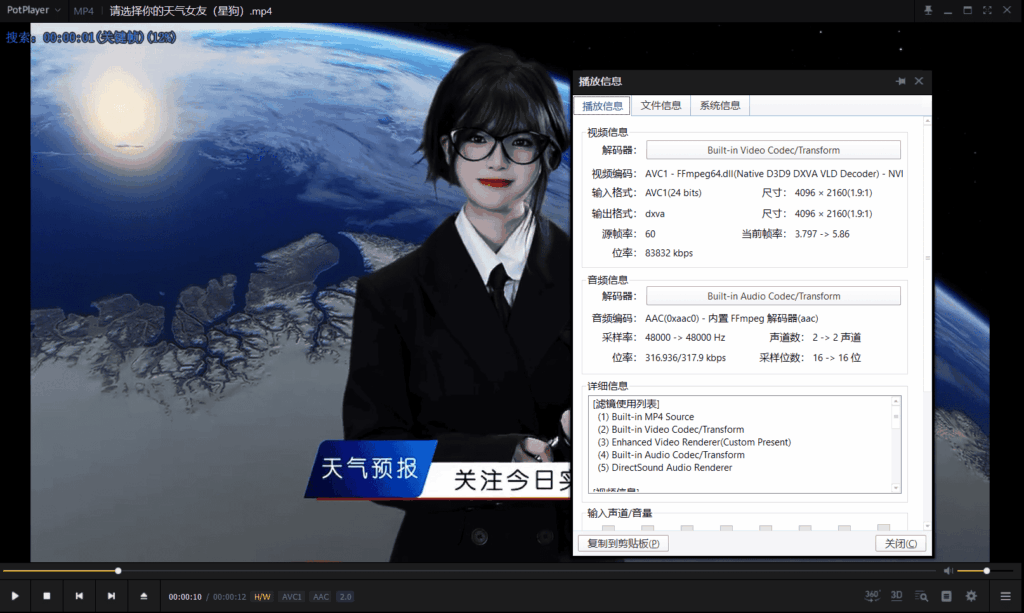This screenshot has width=1024, height=613.
Task: Mute audio via the speaker icon
Action: [x=948, y=571]
